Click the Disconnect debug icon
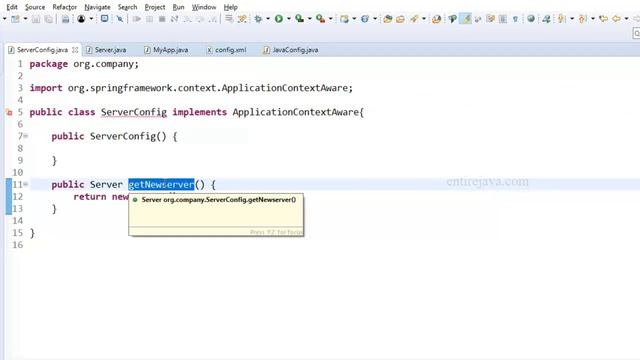This screenshot has height=360, width=640. coord(174,19)
